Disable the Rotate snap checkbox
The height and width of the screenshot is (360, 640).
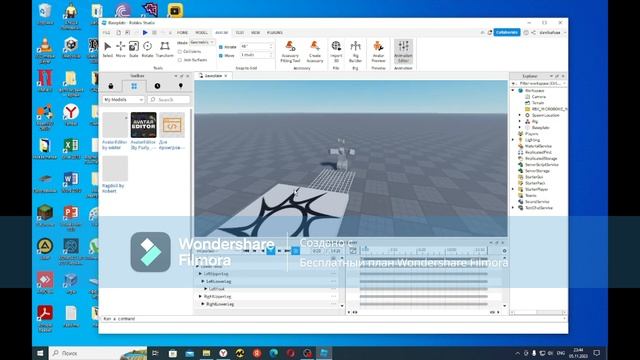pyautogui.click(x=221, y=47)
